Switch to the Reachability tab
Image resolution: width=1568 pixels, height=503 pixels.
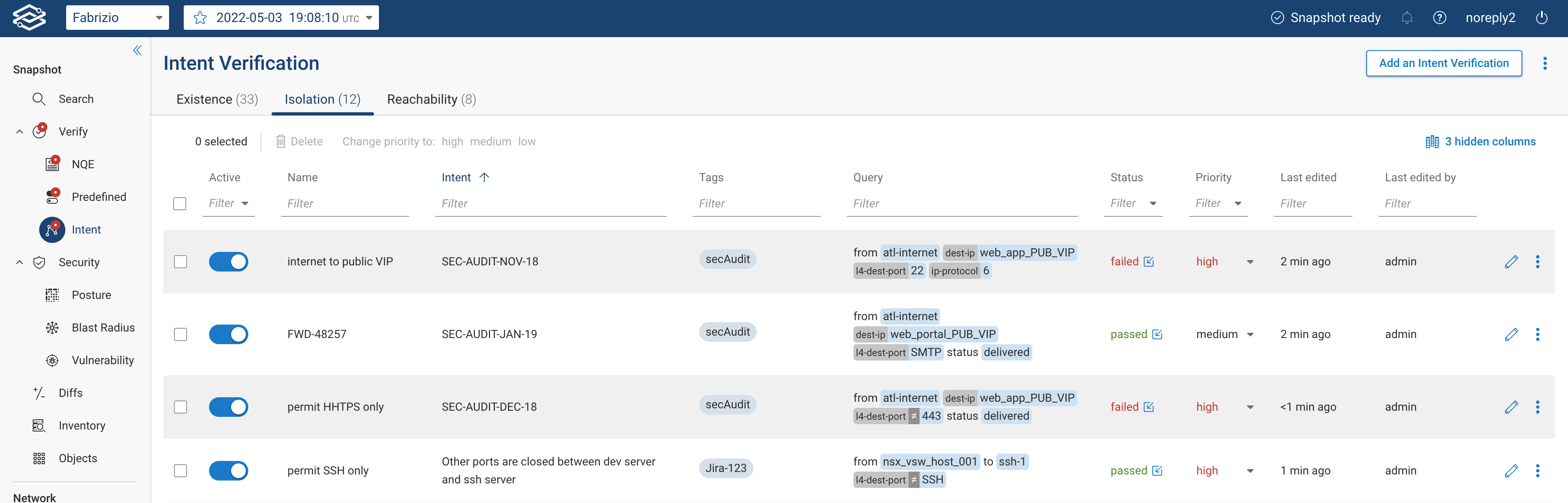point(431,99)
